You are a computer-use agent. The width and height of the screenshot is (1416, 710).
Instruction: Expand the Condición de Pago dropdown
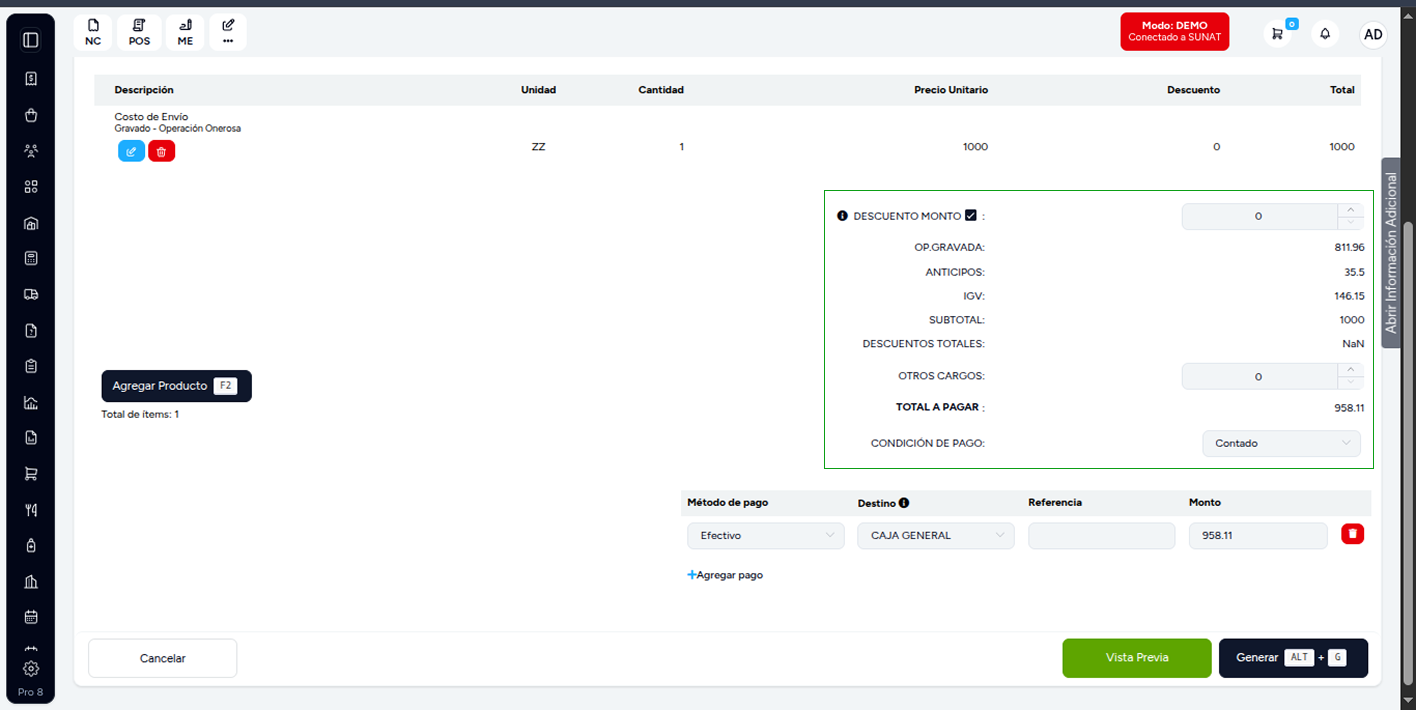pyautogui.click(x=1281, y=443)
